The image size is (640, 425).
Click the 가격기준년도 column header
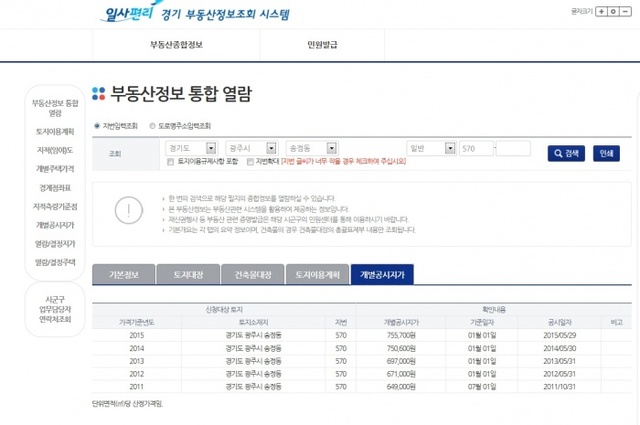tap(137, 323)
